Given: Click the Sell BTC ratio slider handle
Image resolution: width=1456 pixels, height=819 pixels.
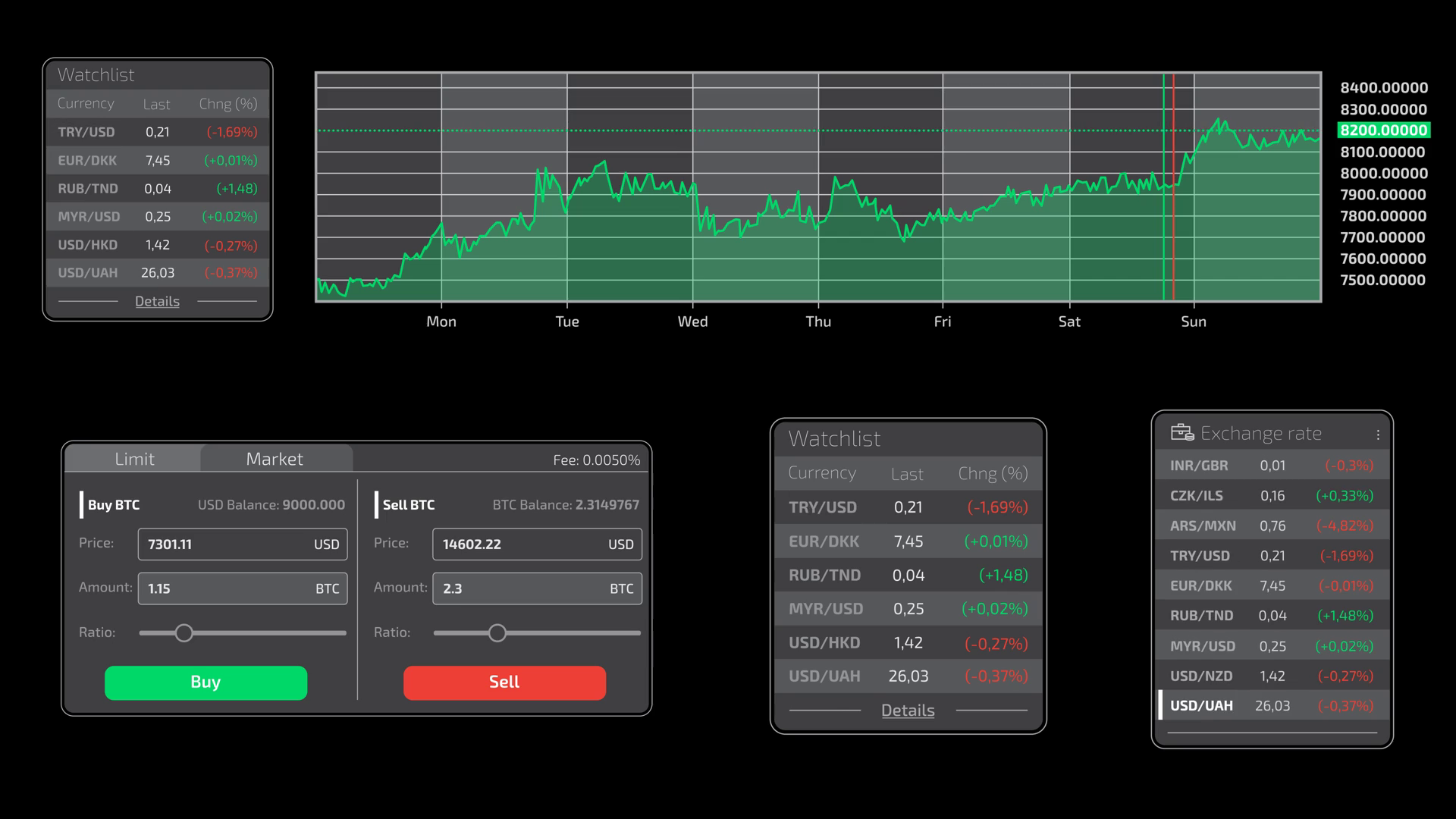Looking at the screenshot, I should (497, 633).
